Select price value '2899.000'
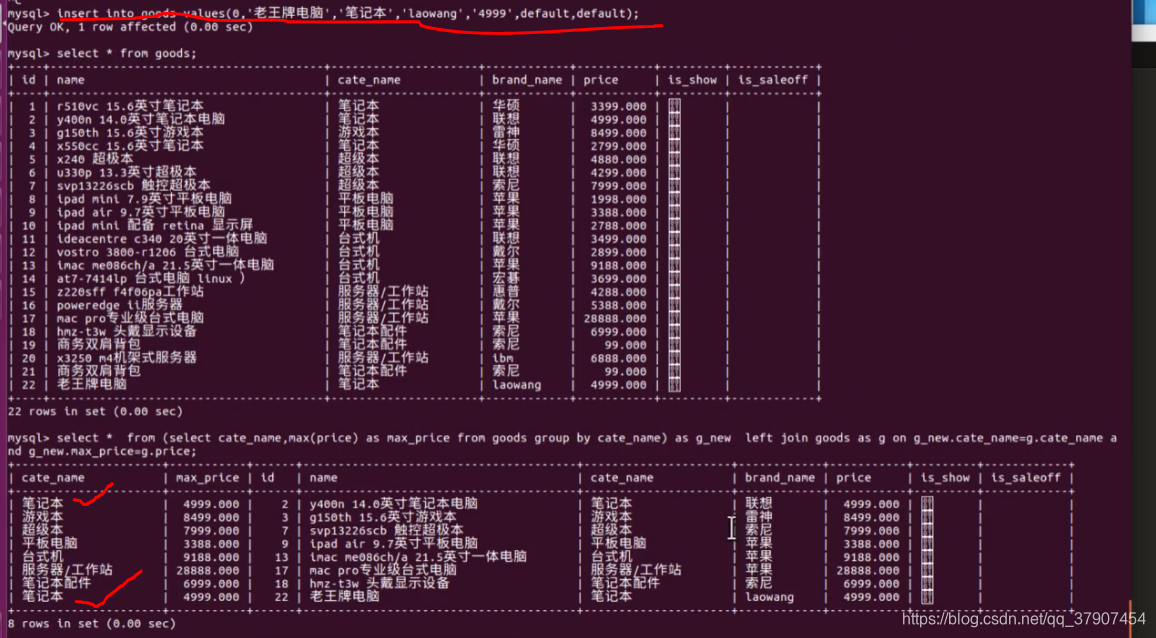Screen dimensions: 1156x638 coord(619,252)
